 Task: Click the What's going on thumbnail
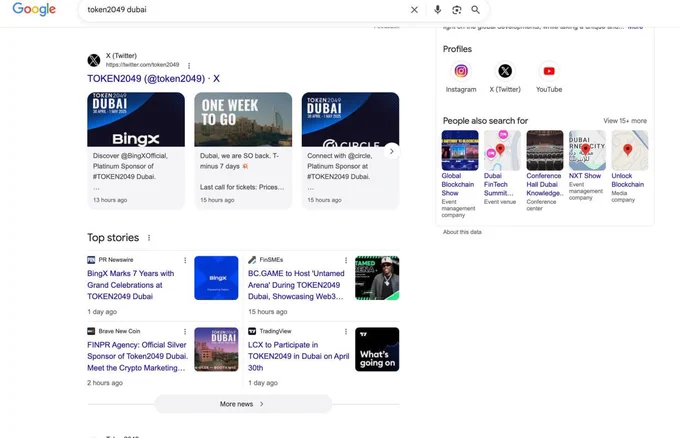click(x=377, y=349)
